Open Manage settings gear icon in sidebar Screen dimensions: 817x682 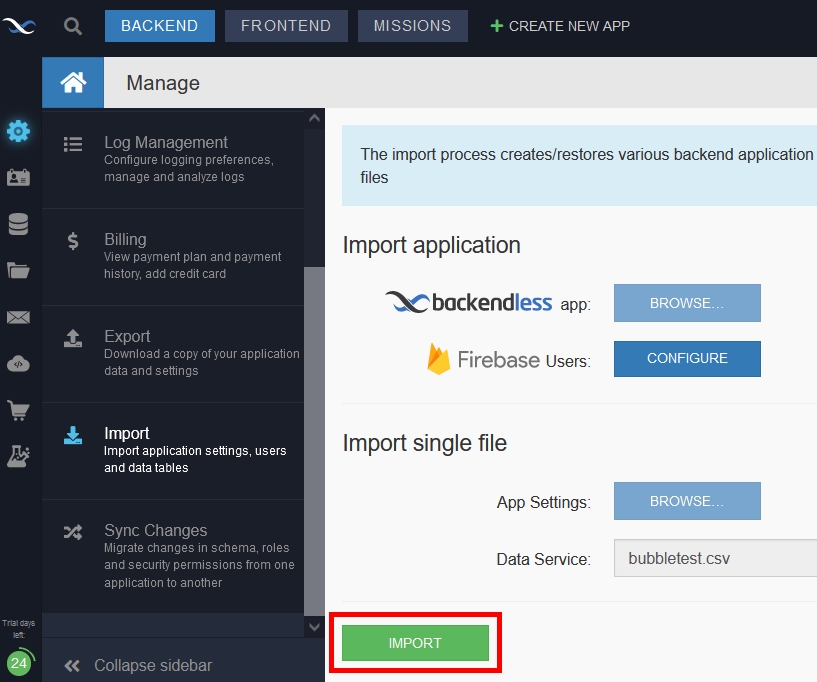click(18, 131)
